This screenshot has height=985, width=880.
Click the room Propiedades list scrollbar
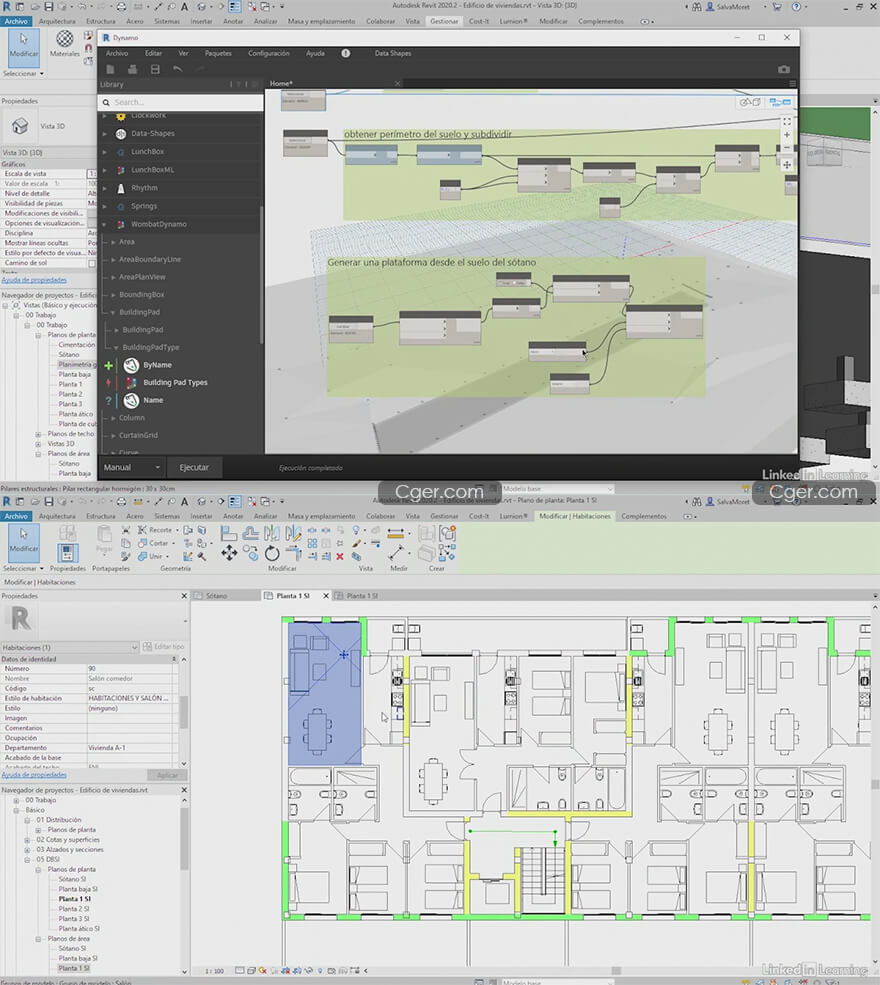click(x=184, y=712)
